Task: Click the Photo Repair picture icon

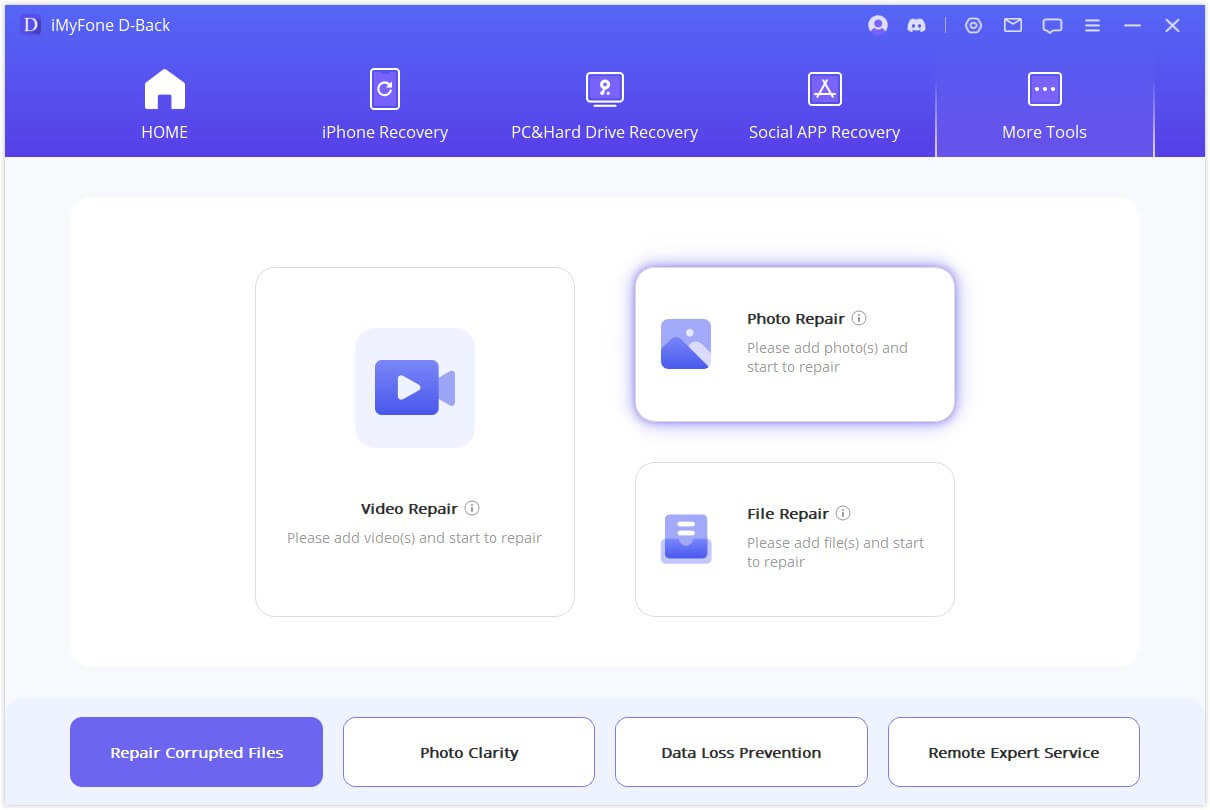Action: [686, 344]
